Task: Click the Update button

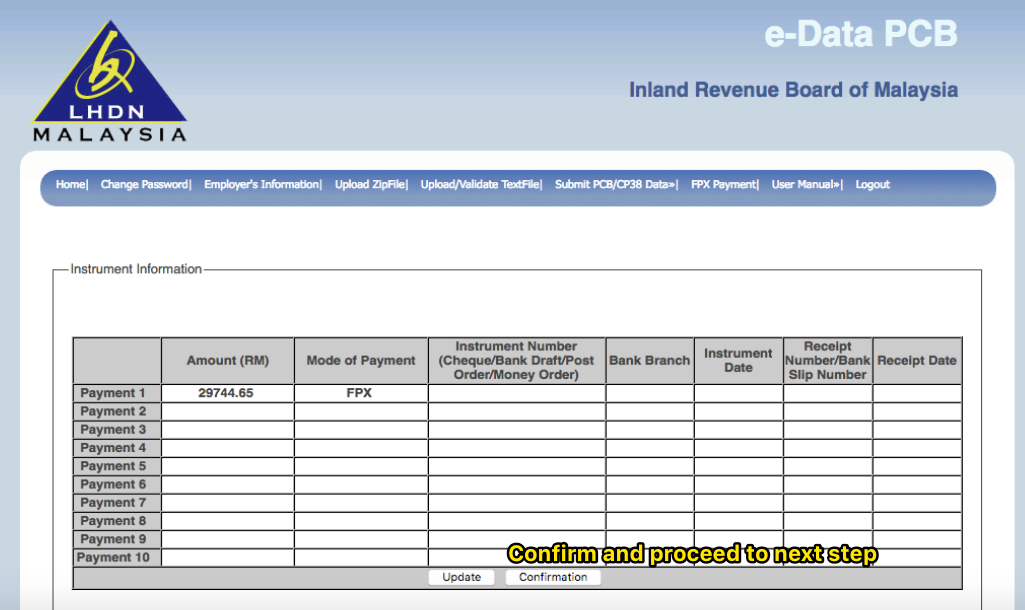Action: 462,577
